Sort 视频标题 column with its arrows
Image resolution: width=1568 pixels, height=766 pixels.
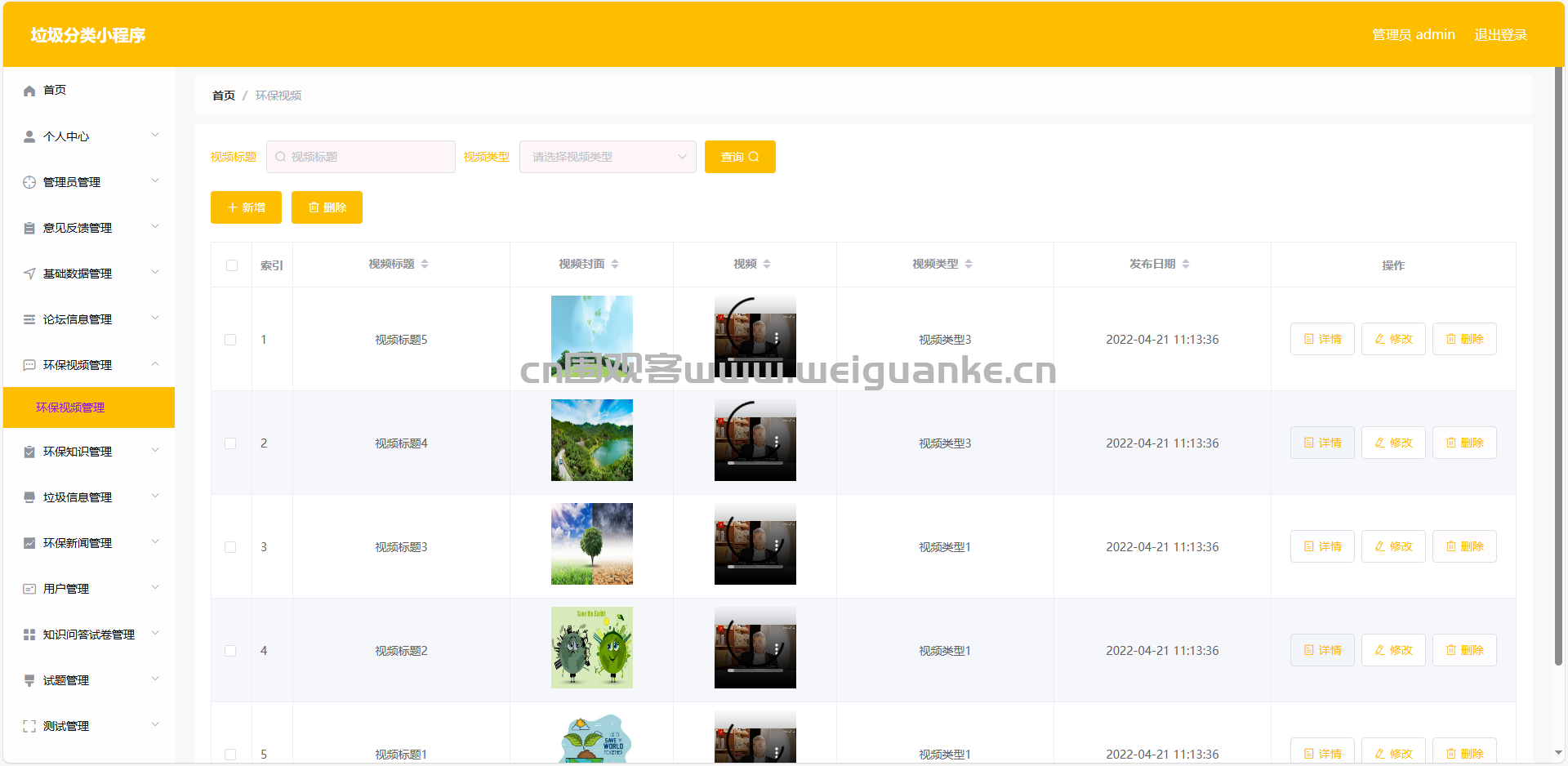(425, 264)
